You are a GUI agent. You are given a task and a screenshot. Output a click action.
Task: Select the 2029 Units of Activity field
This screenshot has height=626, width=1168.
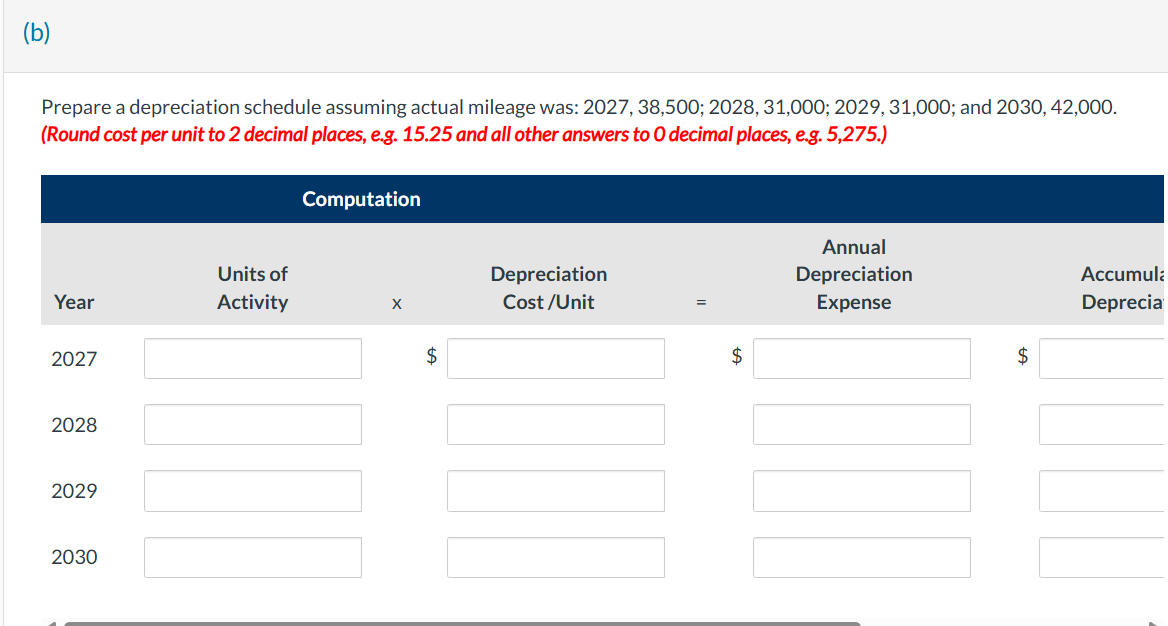tap(253, 490)
